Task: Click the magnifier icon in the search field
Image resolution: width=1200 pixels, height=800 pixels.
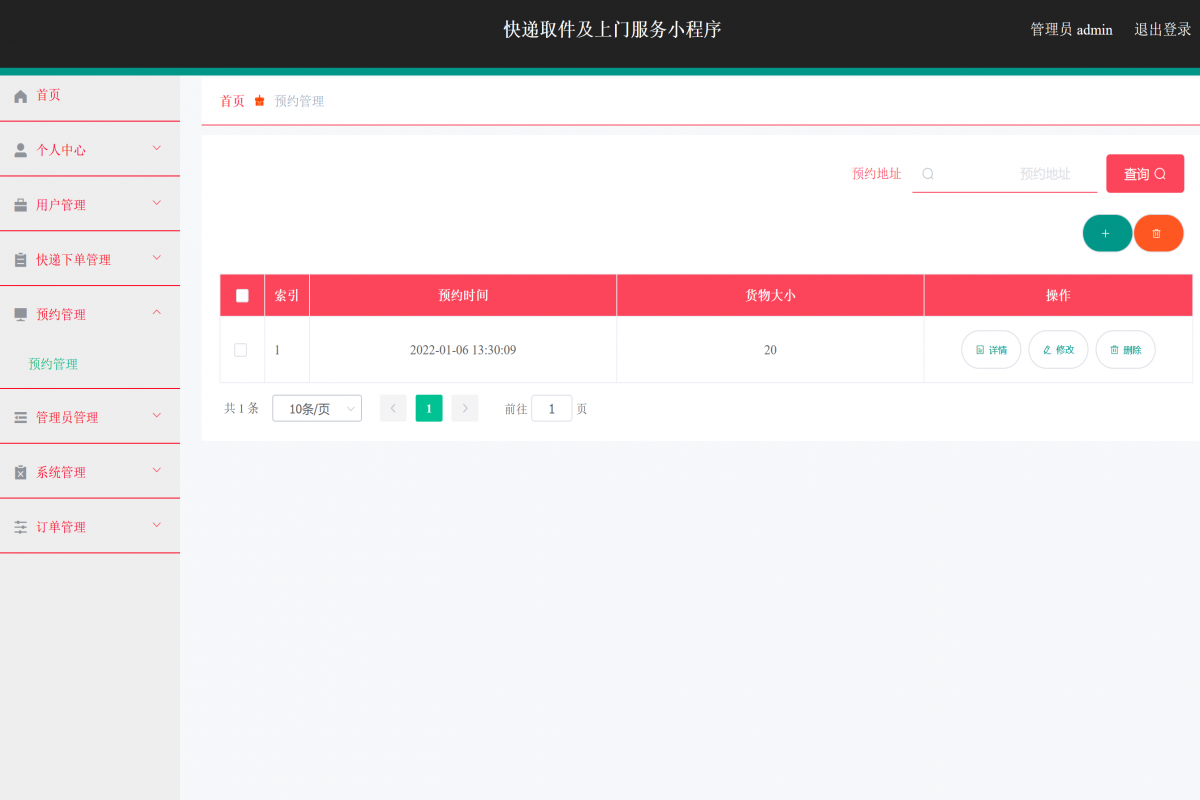Action: [x=928, y=173]
